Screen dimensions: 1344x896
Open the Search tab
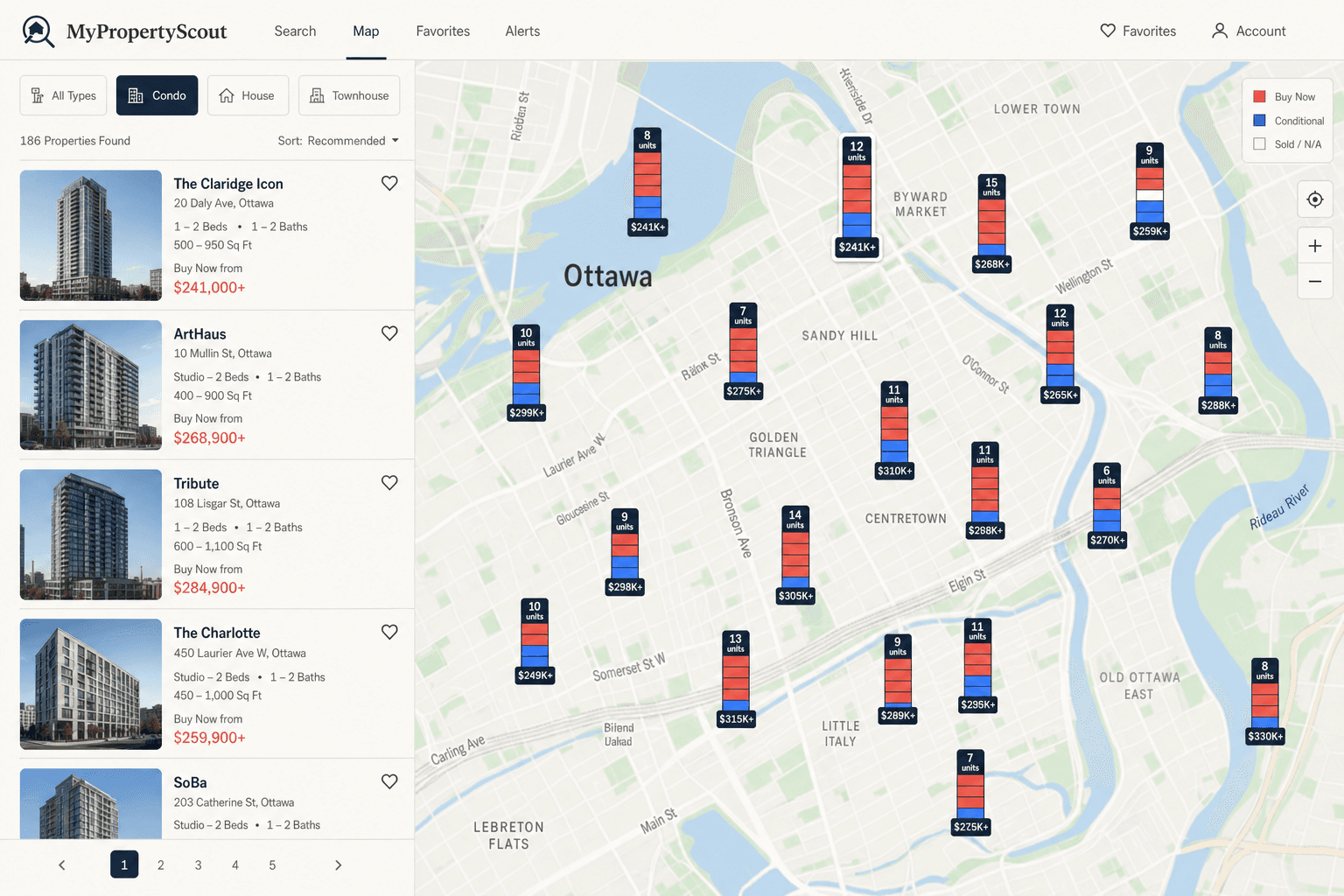click(295, 31)
